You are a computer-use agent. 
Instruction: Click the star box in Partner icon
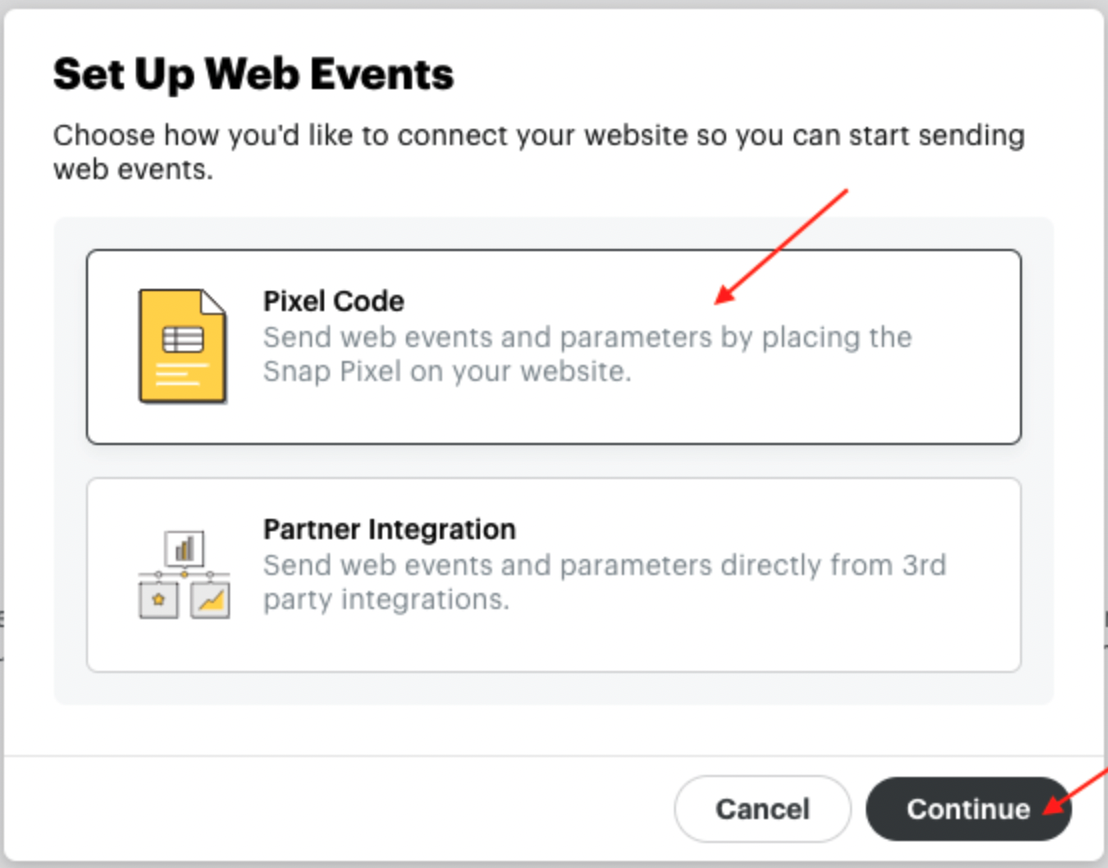158,600
